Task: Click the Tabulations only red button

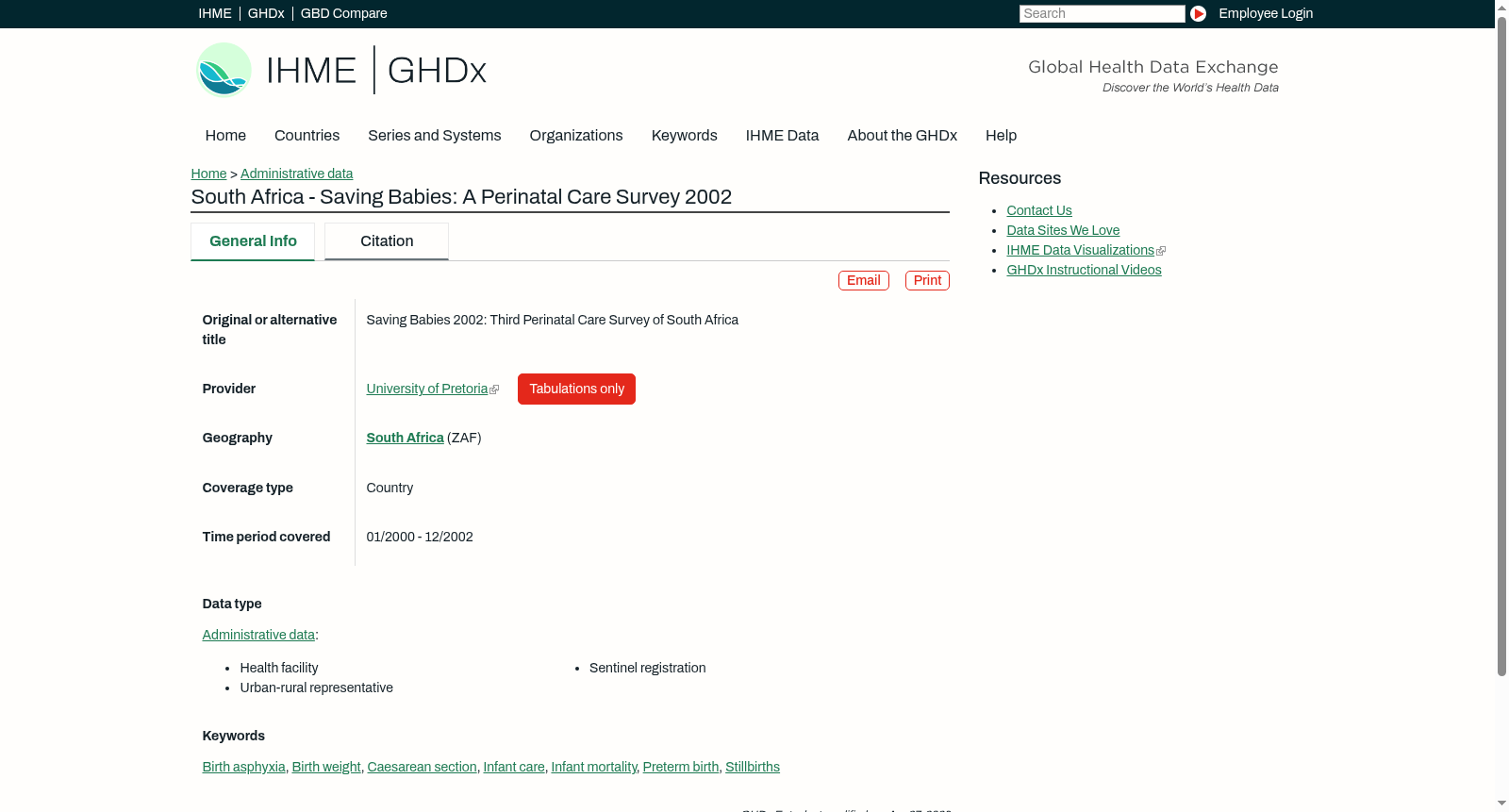Action: [x=576, y=389]
